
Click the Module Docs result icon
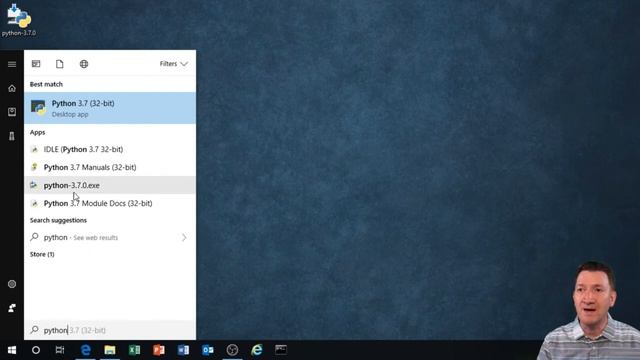(35, 203)
